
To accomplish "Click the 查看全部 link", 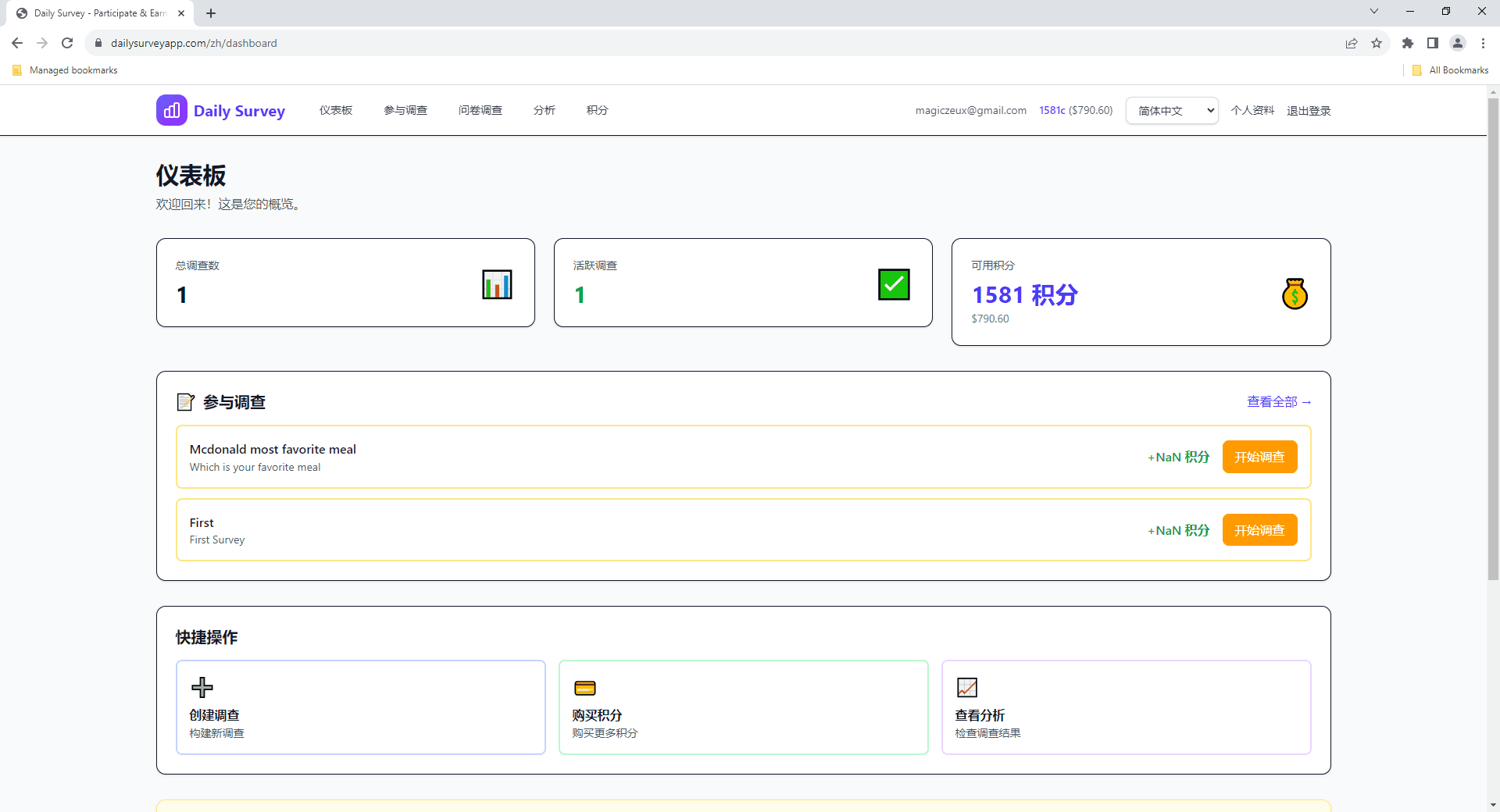I will pyautogui.click(x=1278, y=402).
